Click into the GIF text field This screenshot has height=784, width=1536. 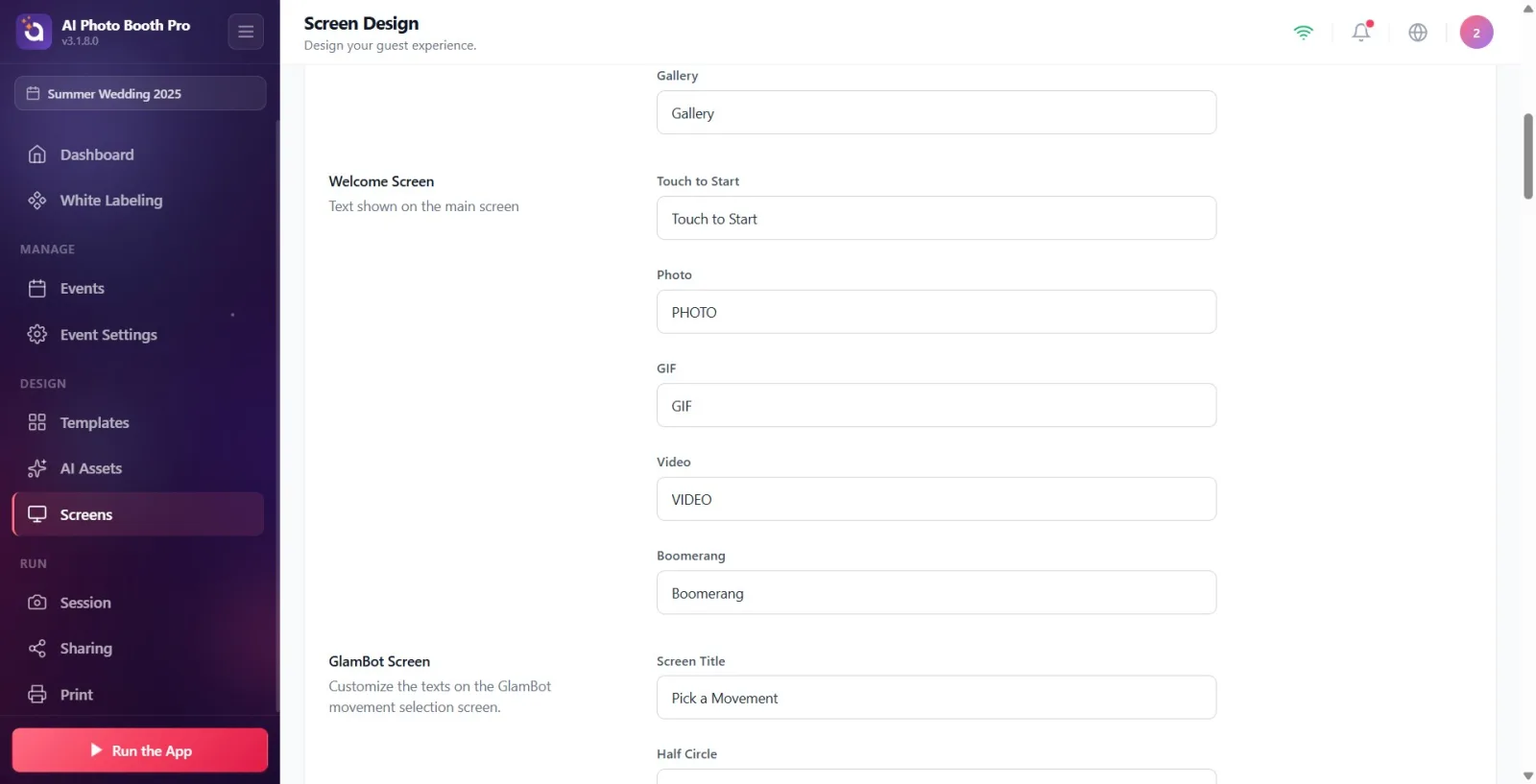pos(936,406)
